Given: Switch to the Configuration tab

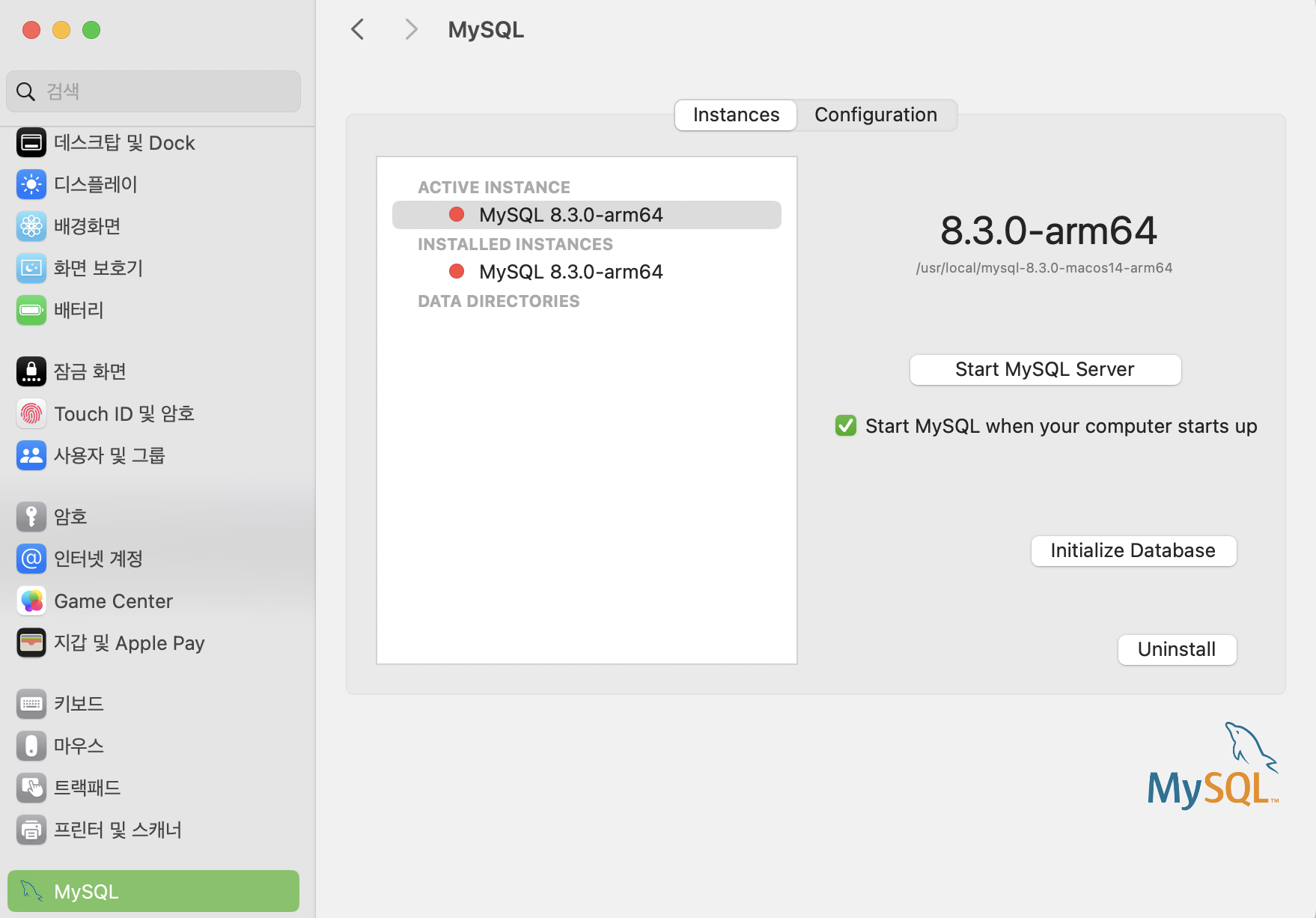Looking at the screenshot, I should coord(876,115).
